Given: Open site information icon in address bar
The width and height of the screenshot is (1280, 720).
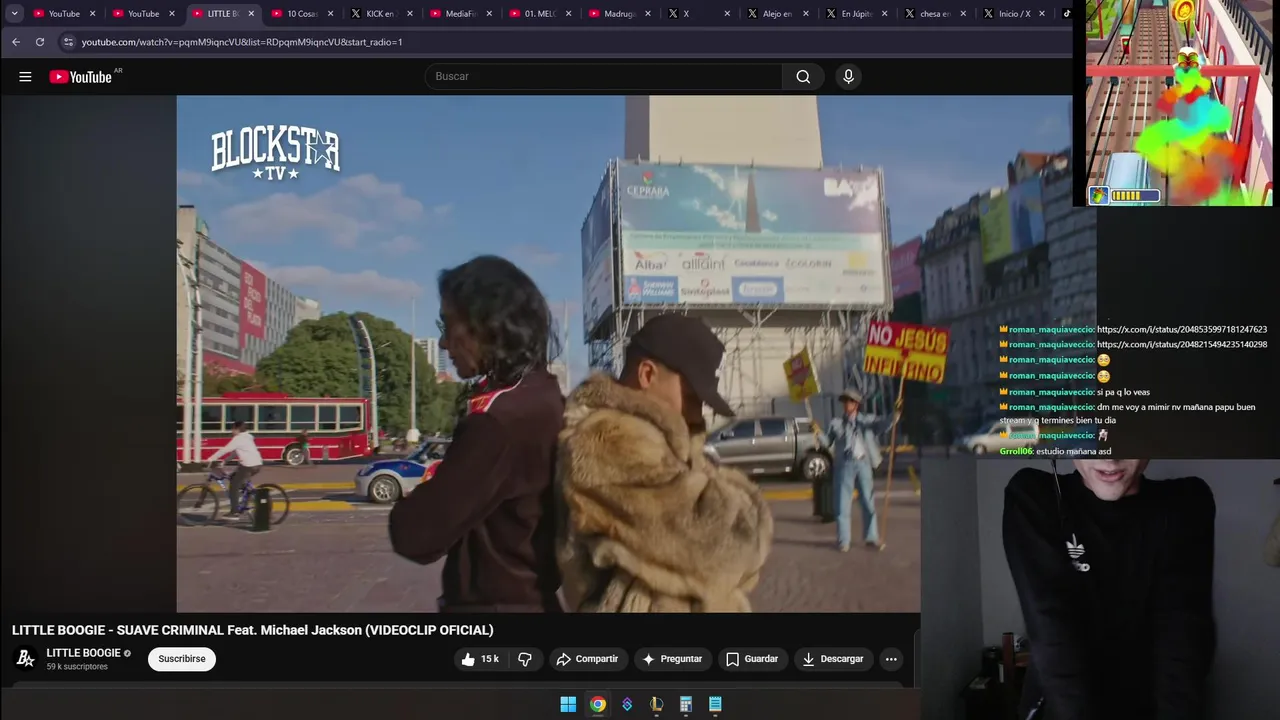Looking at the screenshot, I should click(x=68, y=42).
